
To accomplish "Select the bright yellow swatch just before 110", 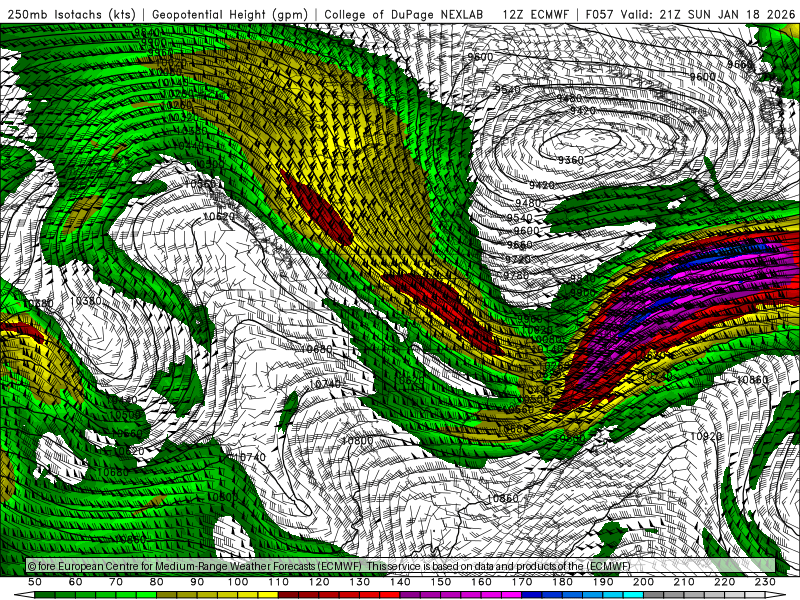I will 268,595.
